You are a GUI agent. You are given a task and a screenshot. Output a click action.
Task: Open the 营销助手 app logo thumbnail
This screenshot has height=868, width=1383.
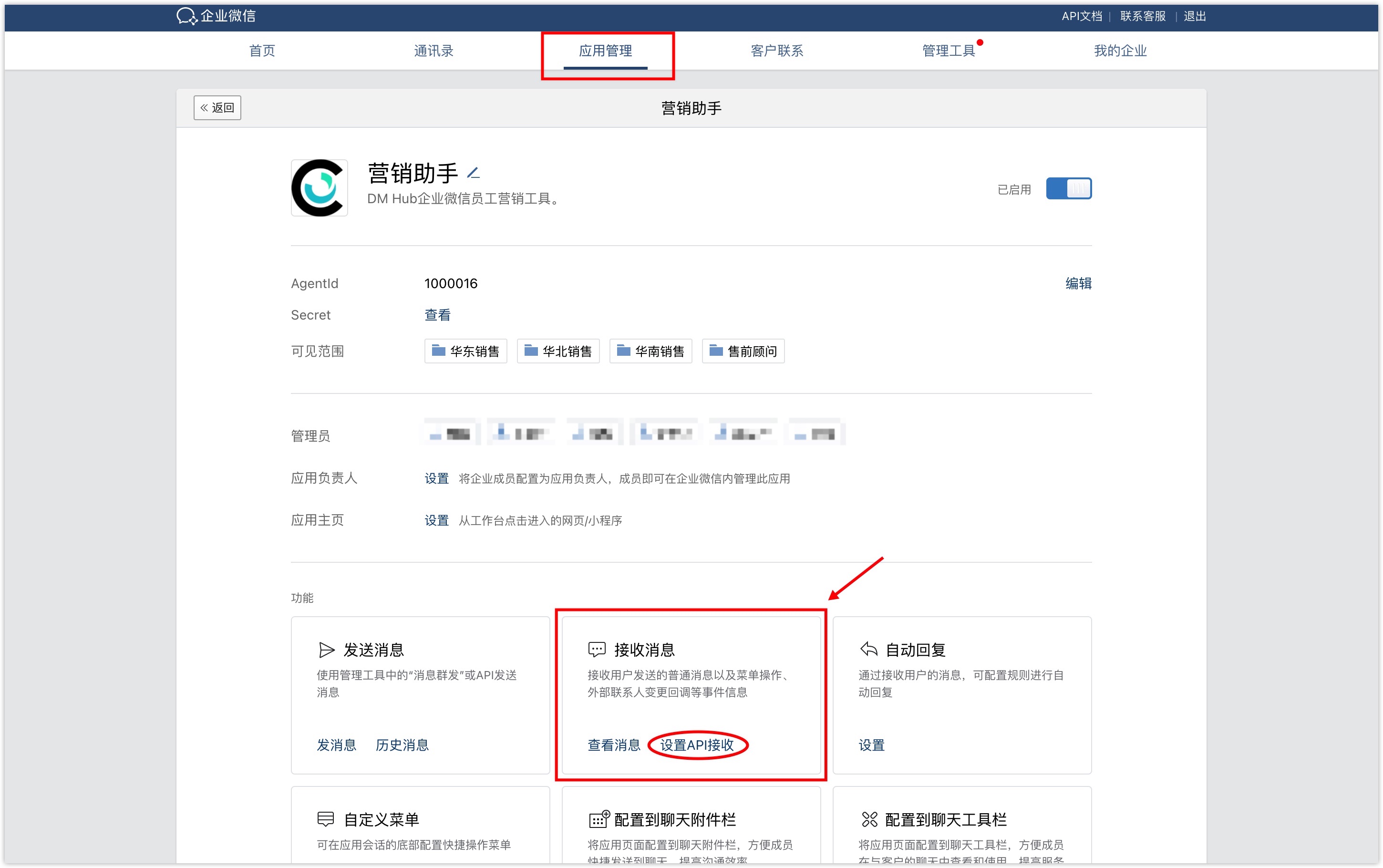click(319, 188)
